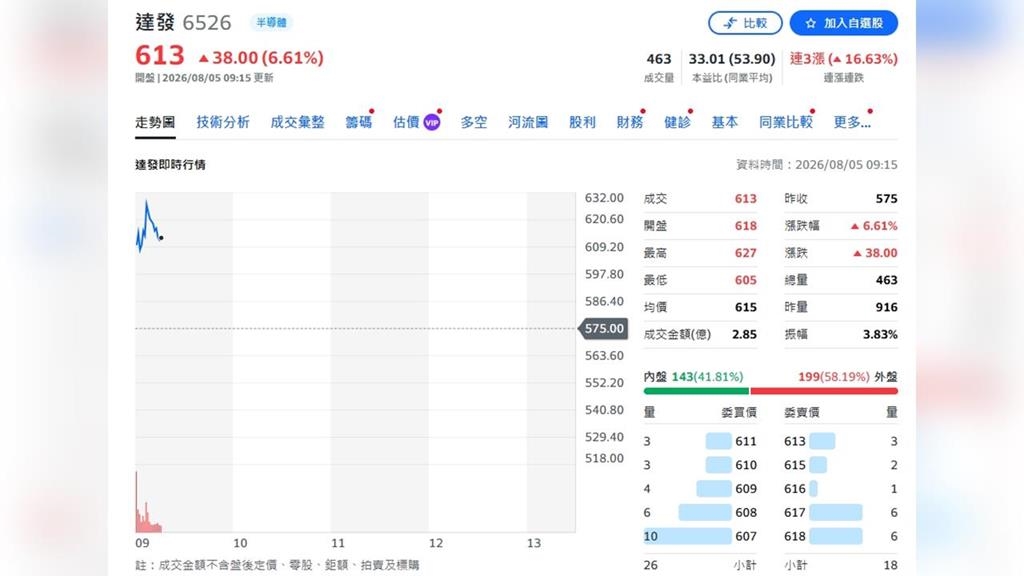Viewport: 1024px width, 576px height.
Task: Click the ask price 616 row
Action: pos(840,488)
